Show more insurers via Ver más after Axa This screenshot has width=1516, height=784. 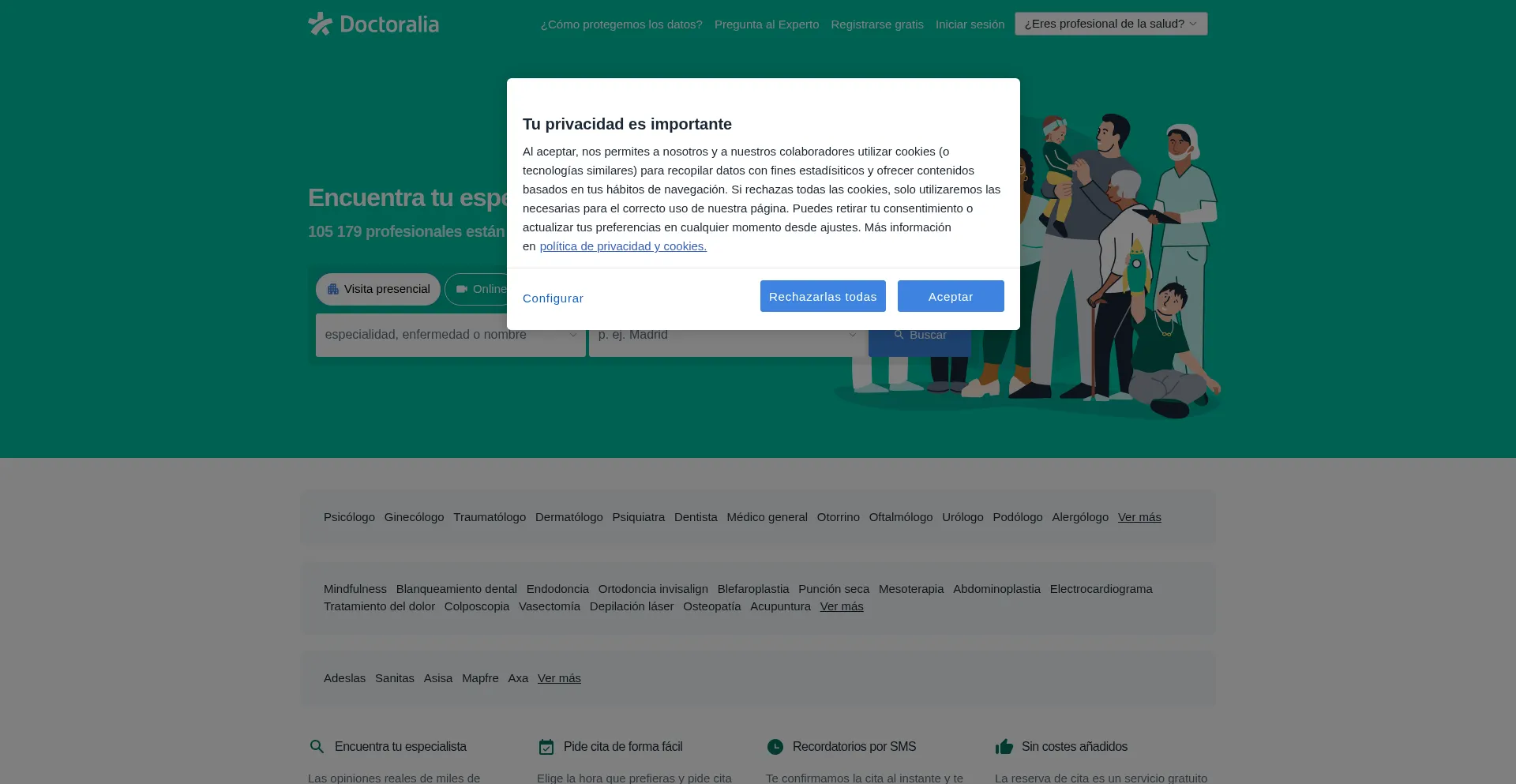point(559,678)
